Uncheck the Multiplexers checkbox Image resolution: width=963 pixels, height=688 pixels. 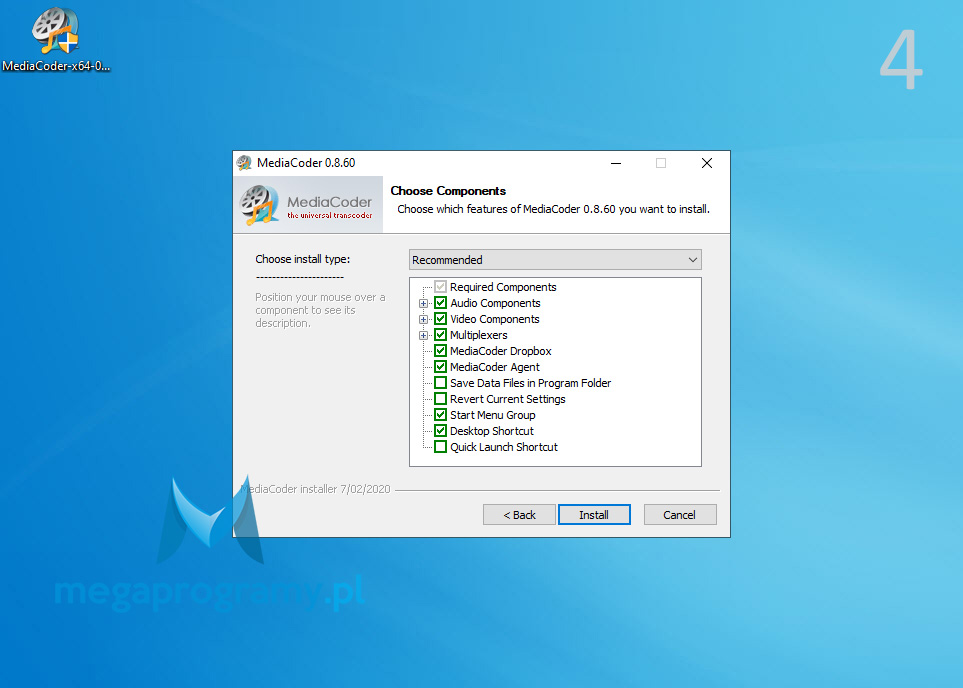pos(440,335)
